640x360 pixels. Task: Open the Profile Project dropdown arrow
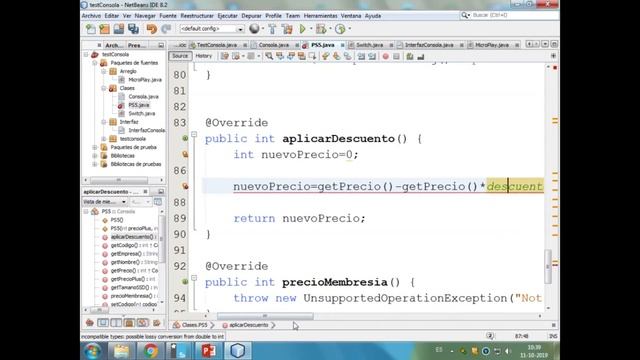coord(350,29)
